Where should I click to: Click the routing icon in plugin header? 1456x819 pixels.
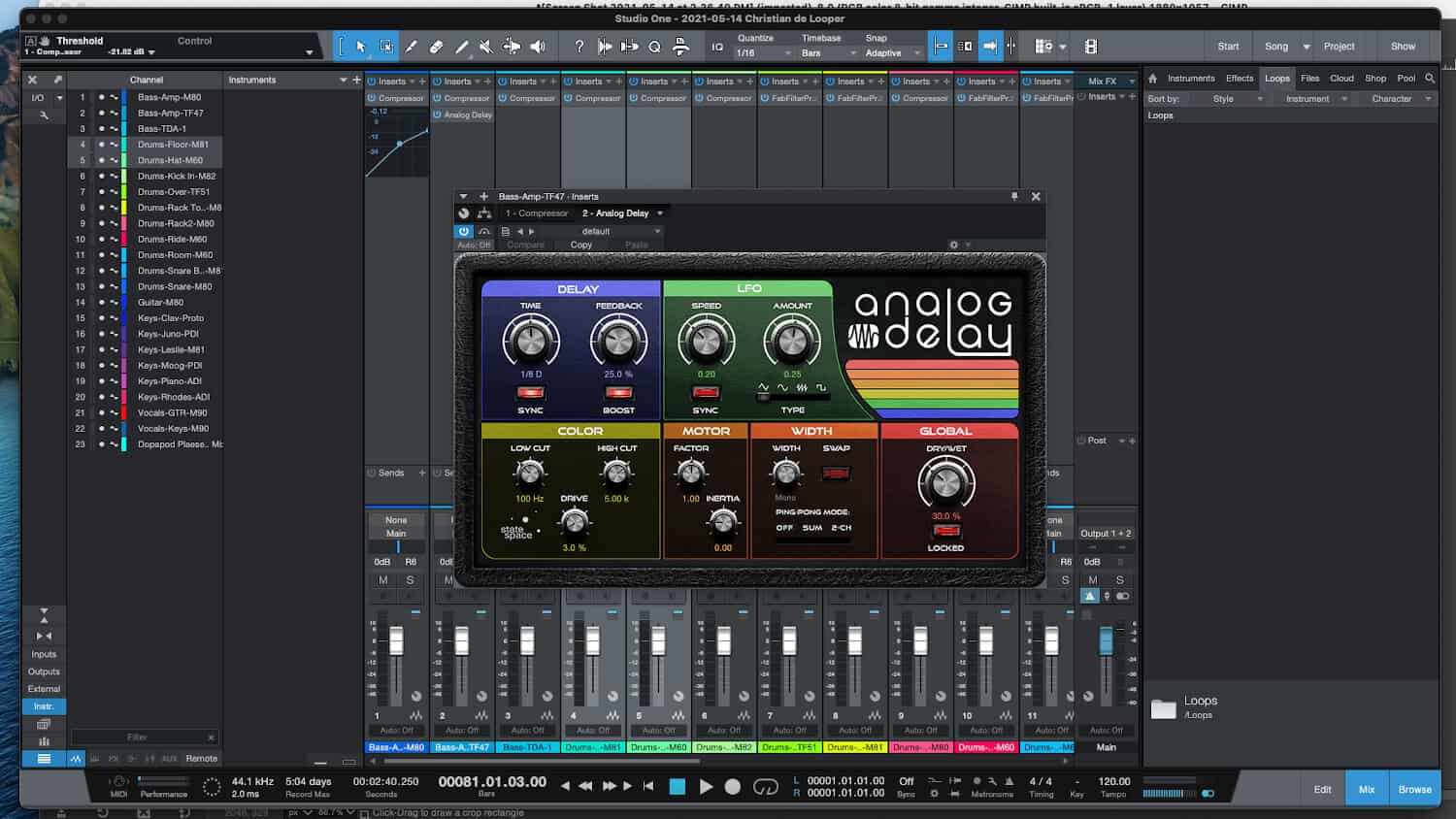click(483, 213)
